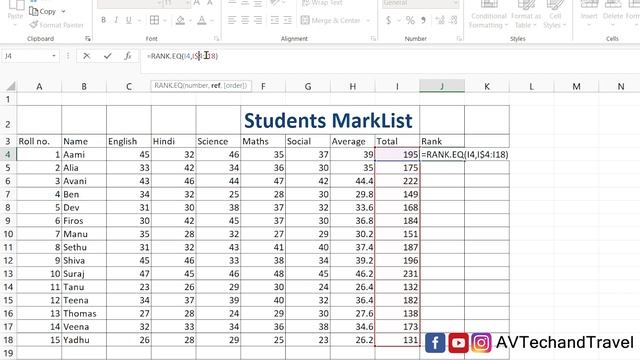Click the Insert Function fx button
This screenshot has height=360, width=640.
click(x=128, y=56)
